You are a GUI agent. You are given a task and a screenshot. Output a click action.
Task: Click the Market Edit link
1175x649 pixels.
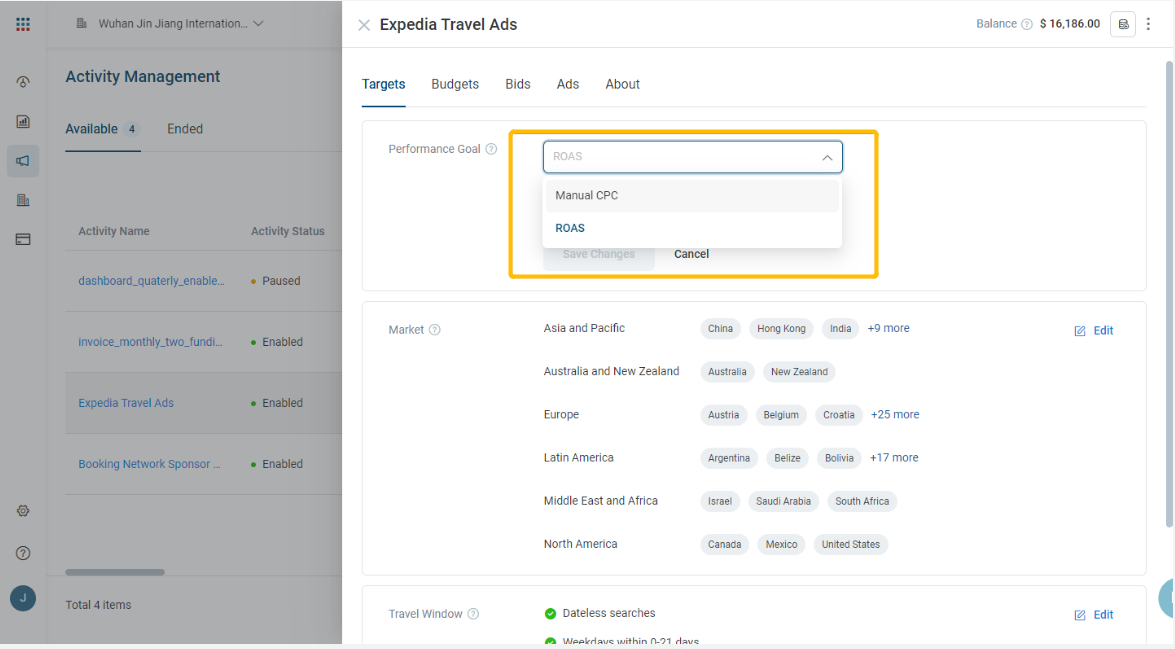[1103, 330]
